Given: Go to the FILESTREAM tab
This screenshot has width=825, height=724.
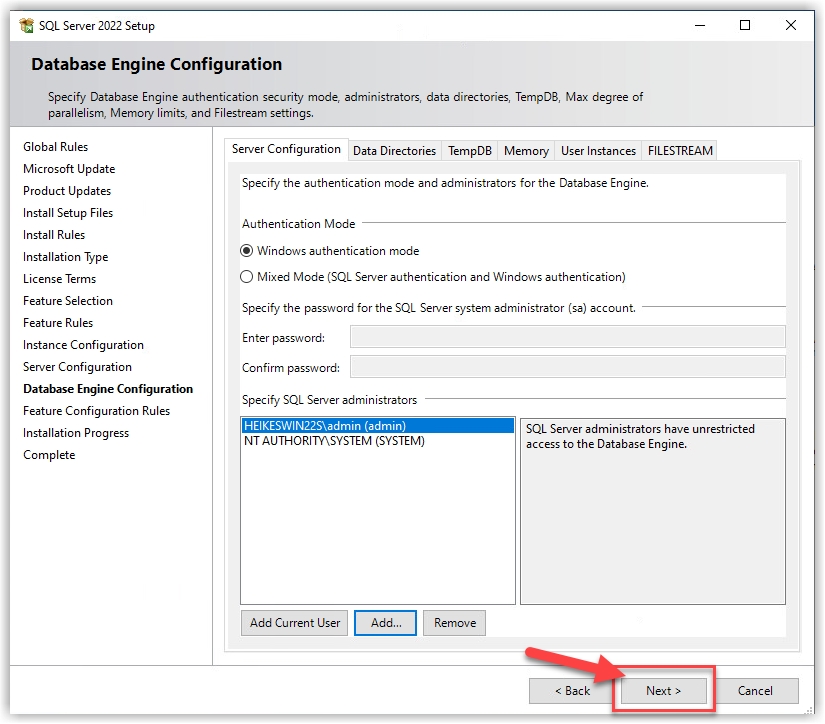Looking at the screenshot, I should tap(680, 151).
